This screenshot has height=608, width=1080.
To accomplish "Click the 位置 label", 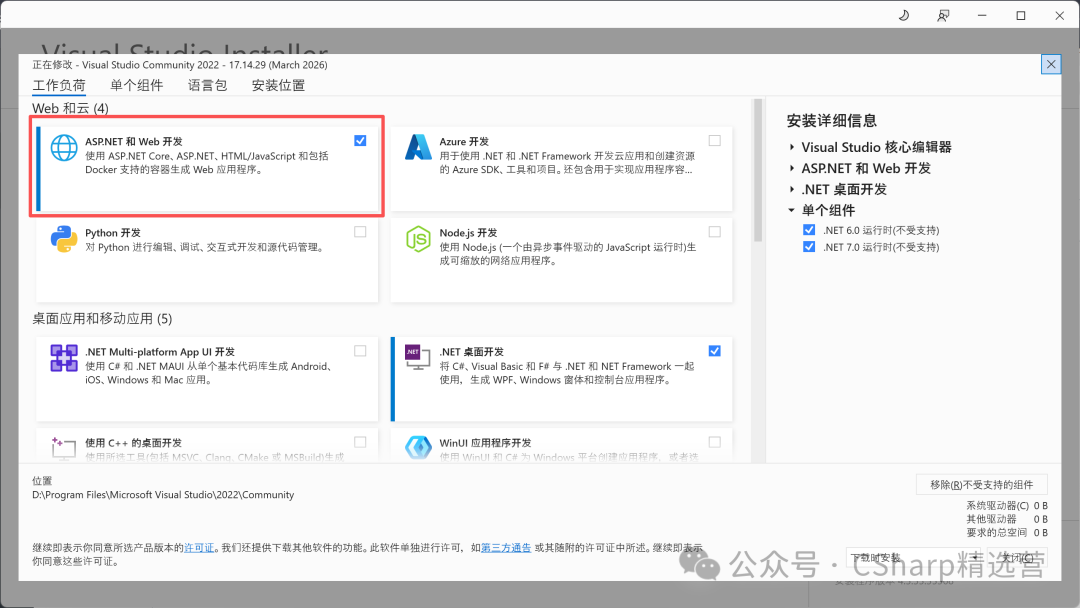I will click(42, 481).
